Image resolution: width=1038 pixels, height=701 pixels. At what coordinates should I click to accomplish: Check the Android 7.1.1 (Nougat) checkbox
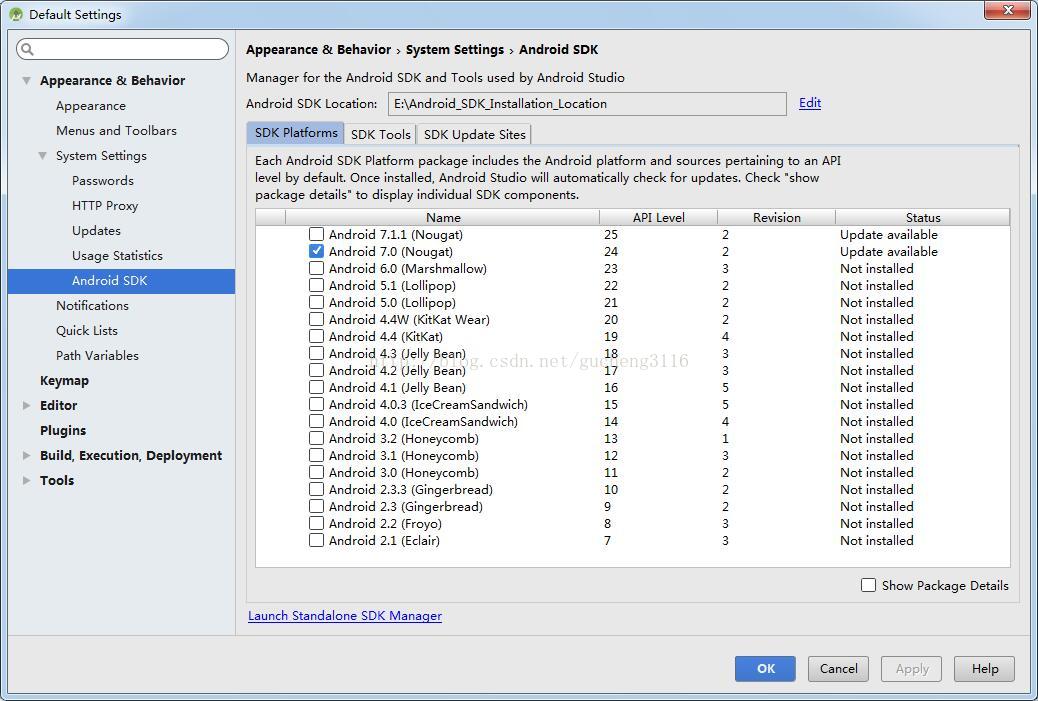(316, 234)
